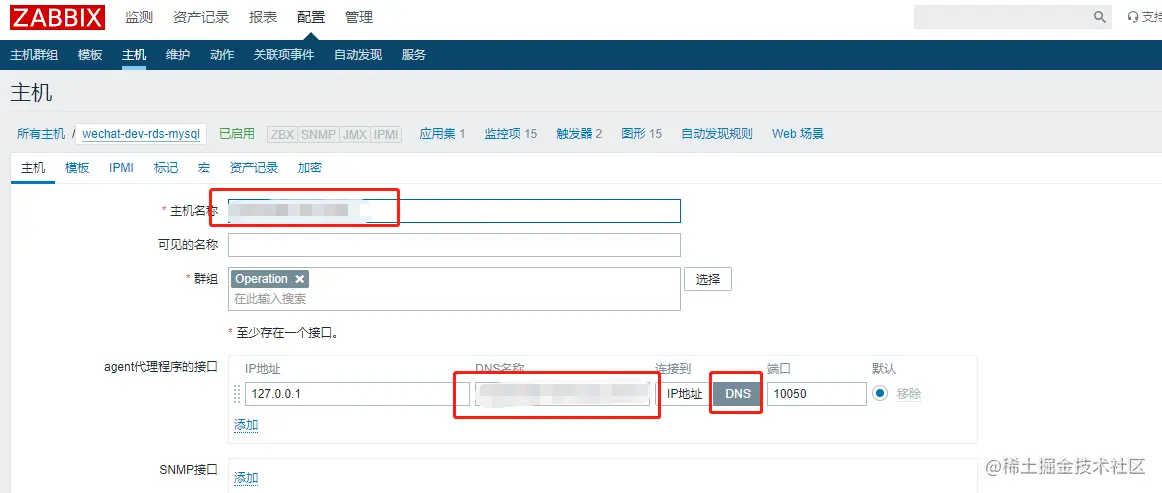Click the search magnifier icon
Viewport: 1162px width, 493px height.
pyautogui.click(x=1100, y=17)
